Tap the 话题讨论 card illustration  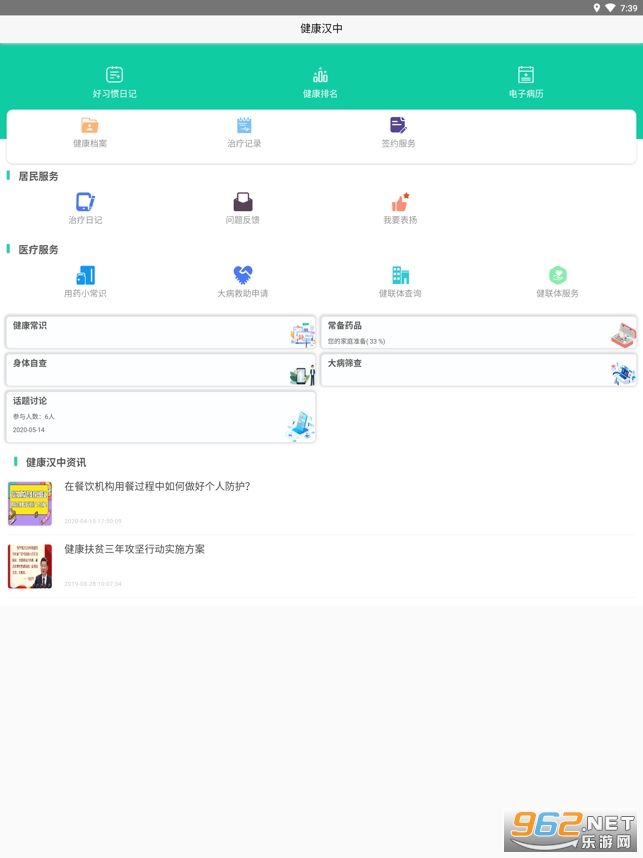300,426
